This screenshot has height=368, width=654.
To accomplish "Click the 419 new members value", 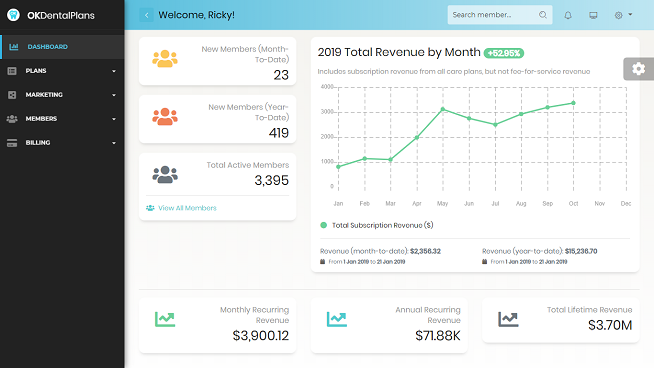I will 279,133.
